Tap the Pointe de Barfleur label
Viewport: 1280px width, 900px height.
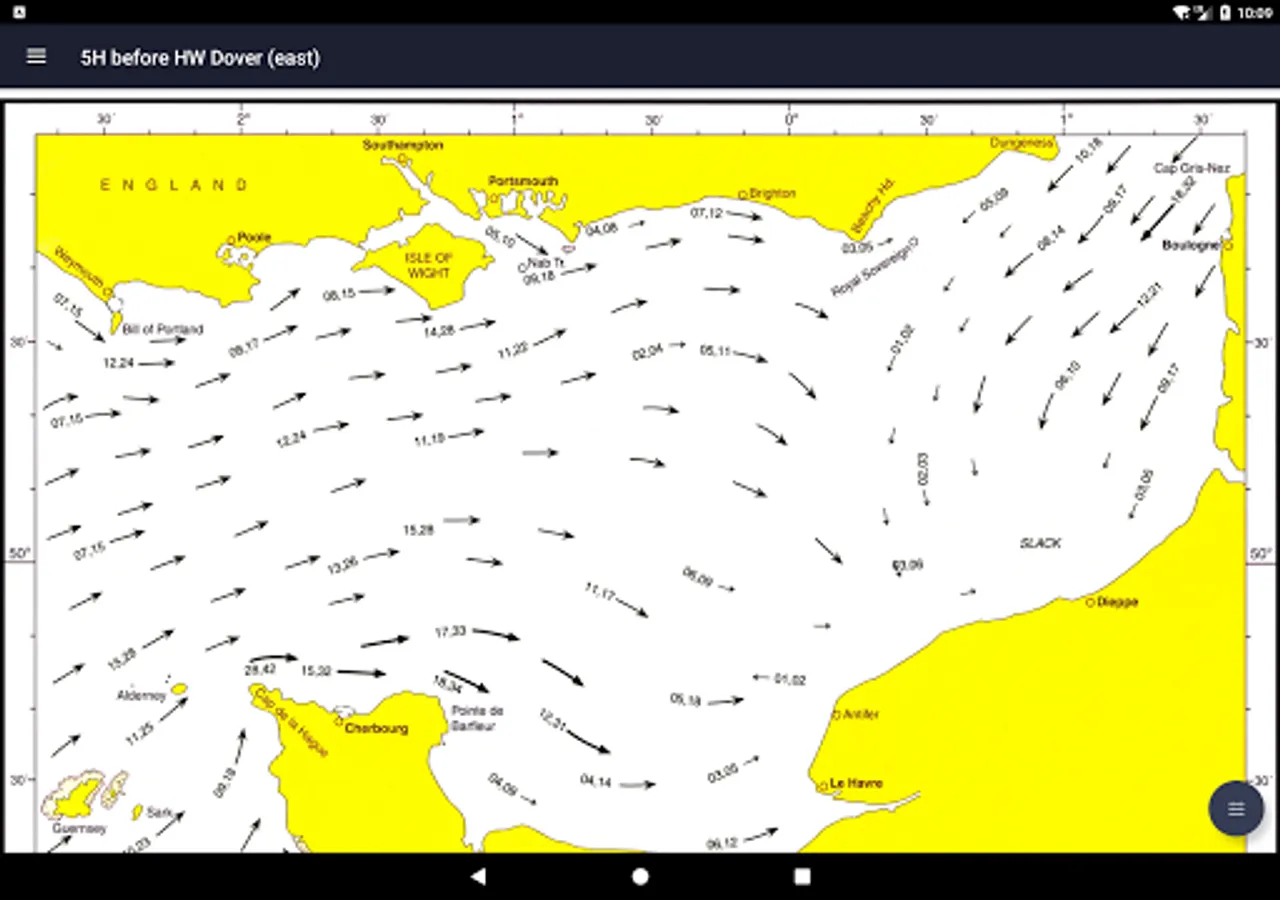pyautogui.click(x=477, y=718)
